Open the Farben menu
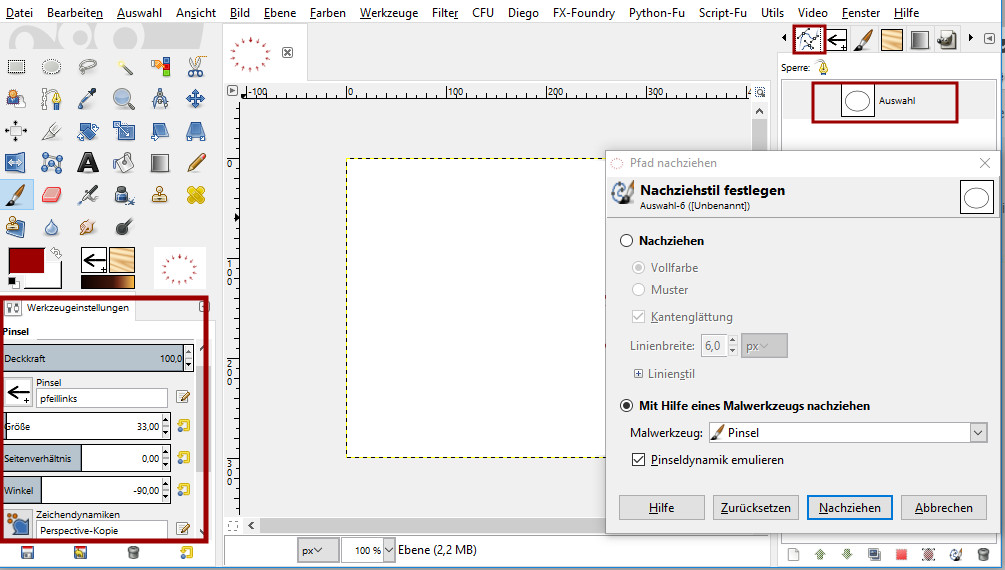 [328, 13]
